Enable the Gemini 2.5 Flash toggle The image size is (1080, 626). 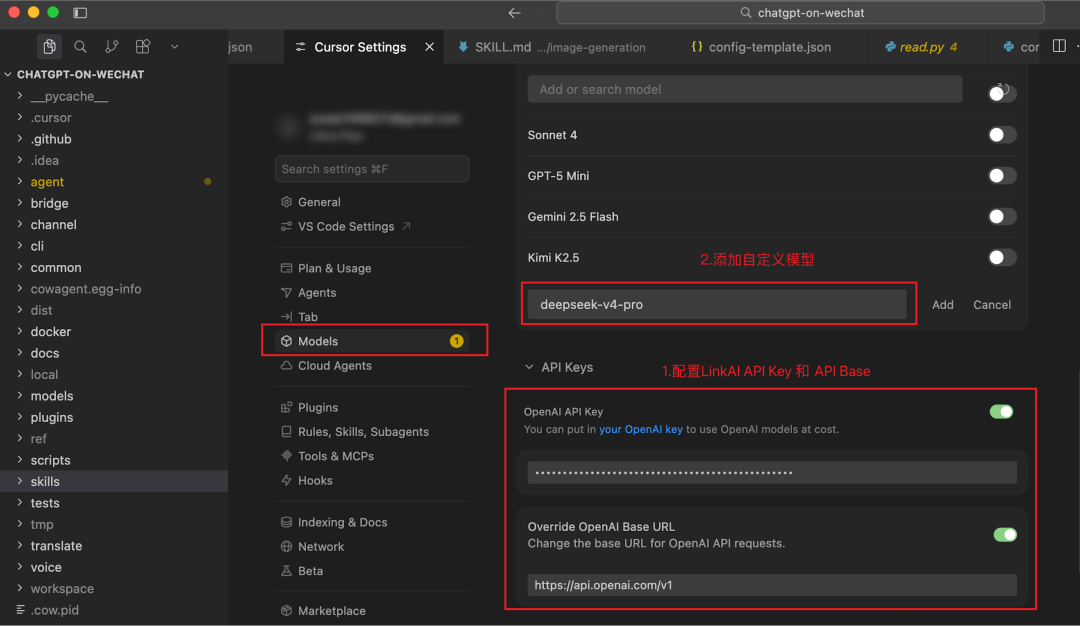1002,216
